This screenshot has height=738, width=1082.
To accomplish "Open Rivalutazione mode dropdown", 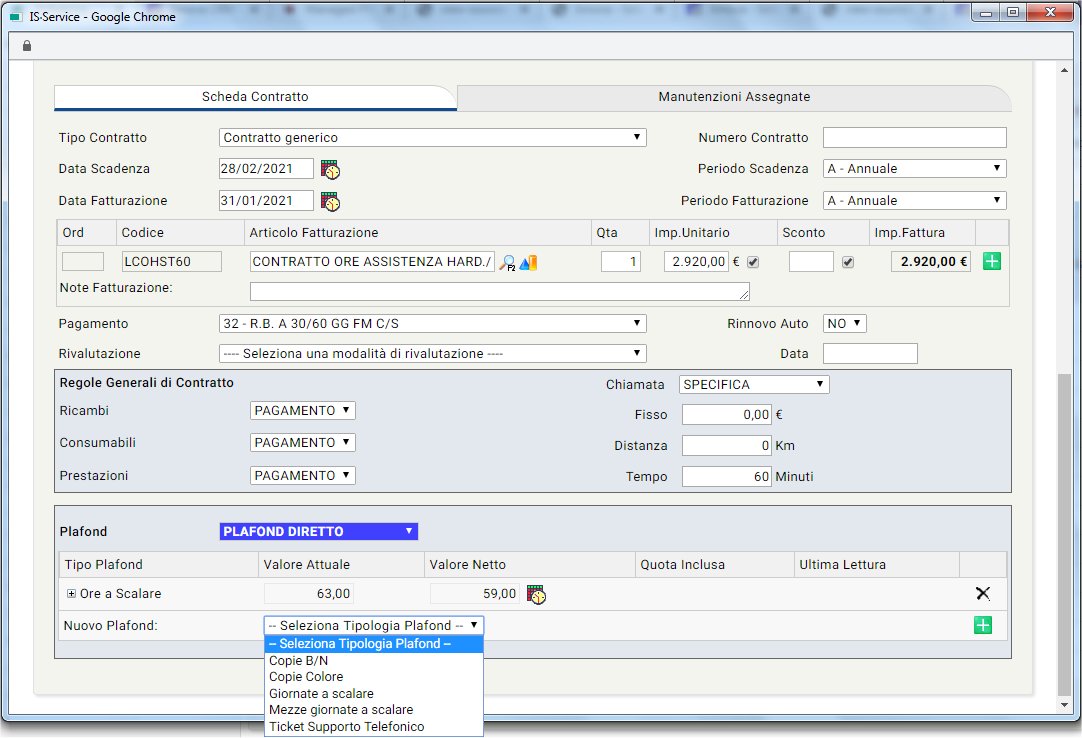I will 433,353.
